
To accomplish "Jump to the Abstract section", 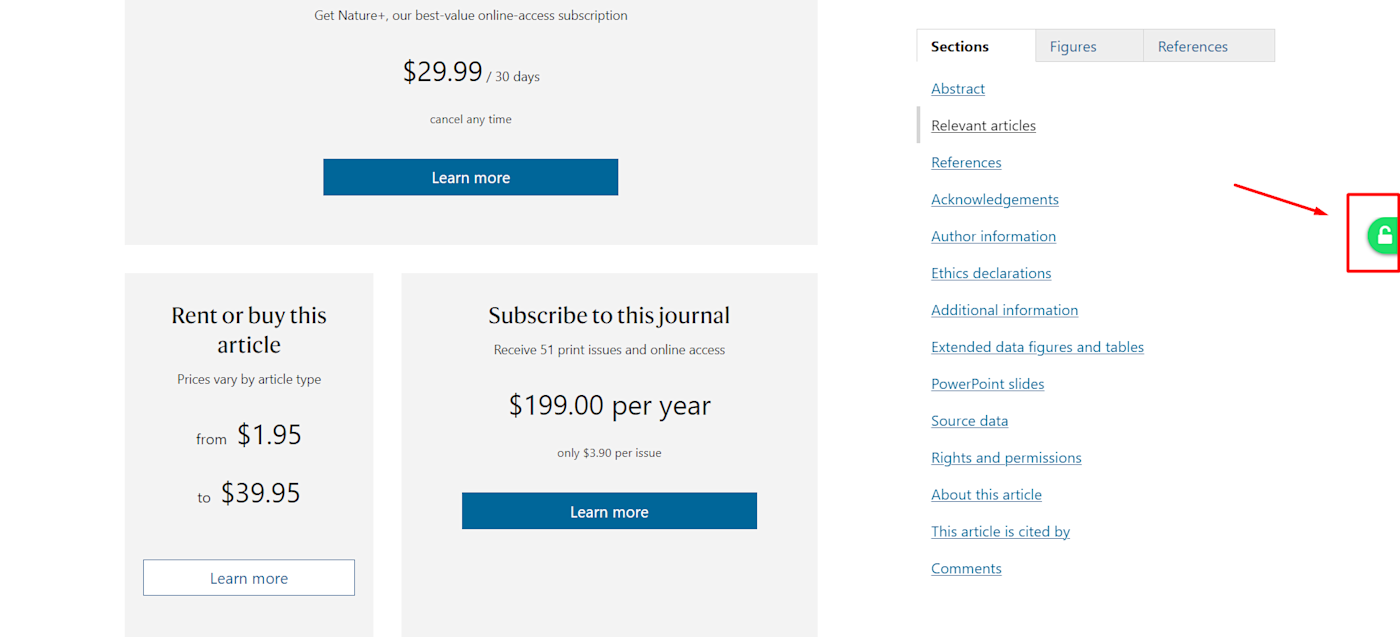I will coord(958,88).
